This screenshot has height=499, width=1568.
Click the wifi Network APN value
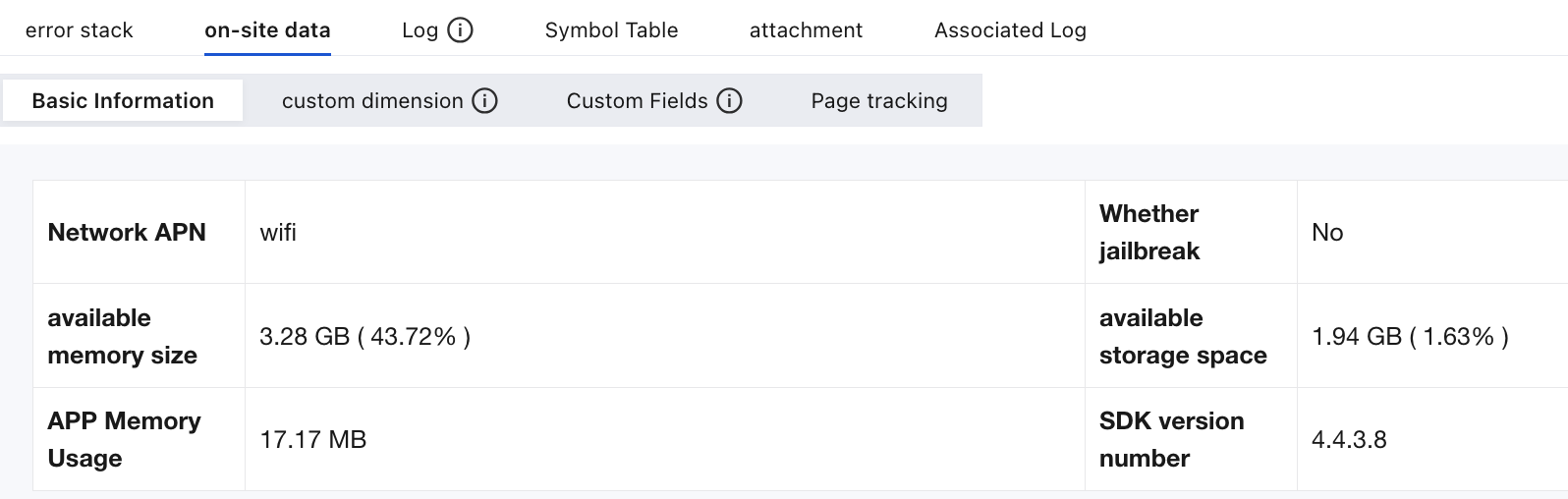coord(278,233)
